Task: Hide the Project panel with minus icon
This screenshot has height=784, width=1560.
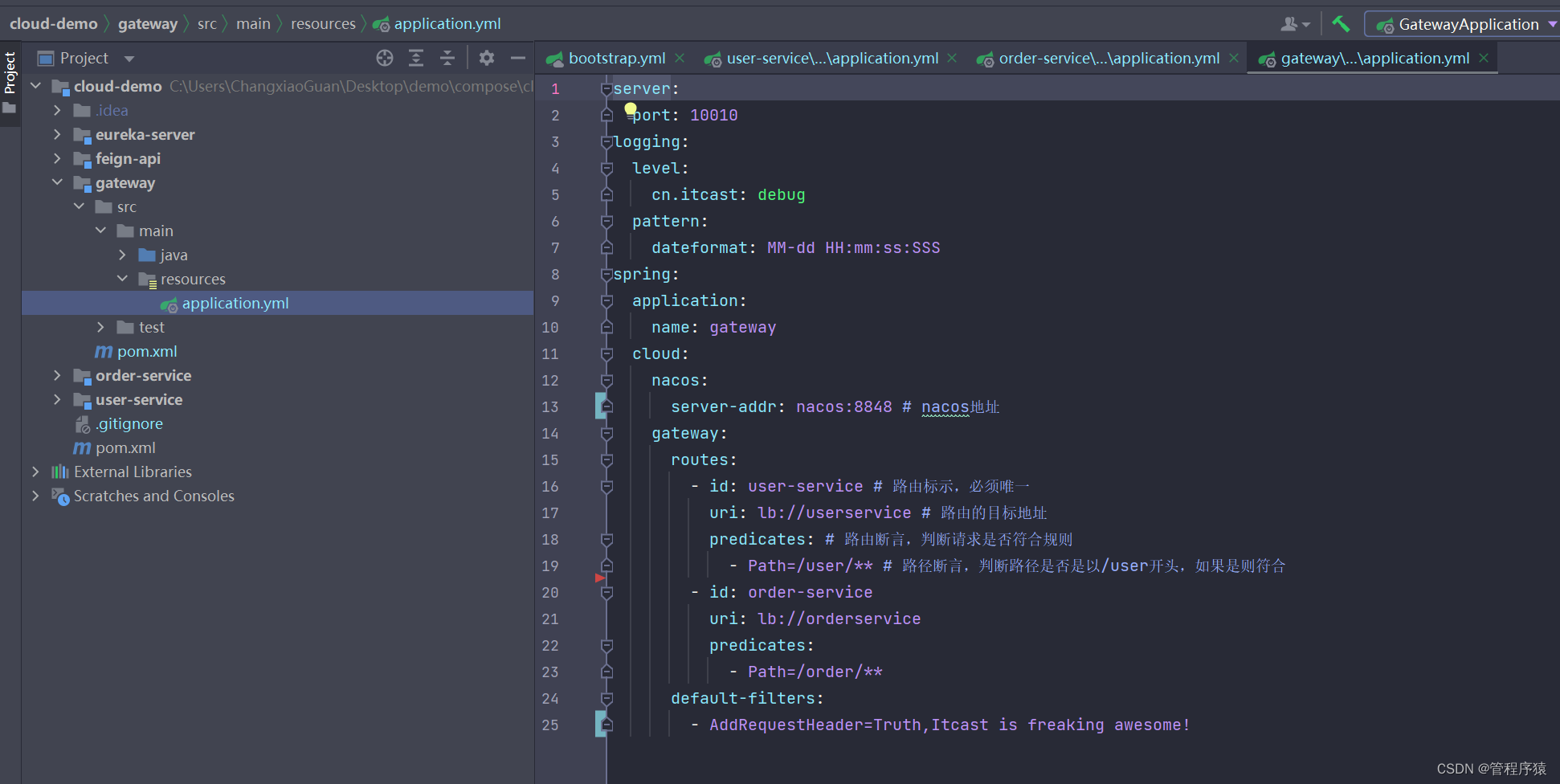Action: click(518, 58)
